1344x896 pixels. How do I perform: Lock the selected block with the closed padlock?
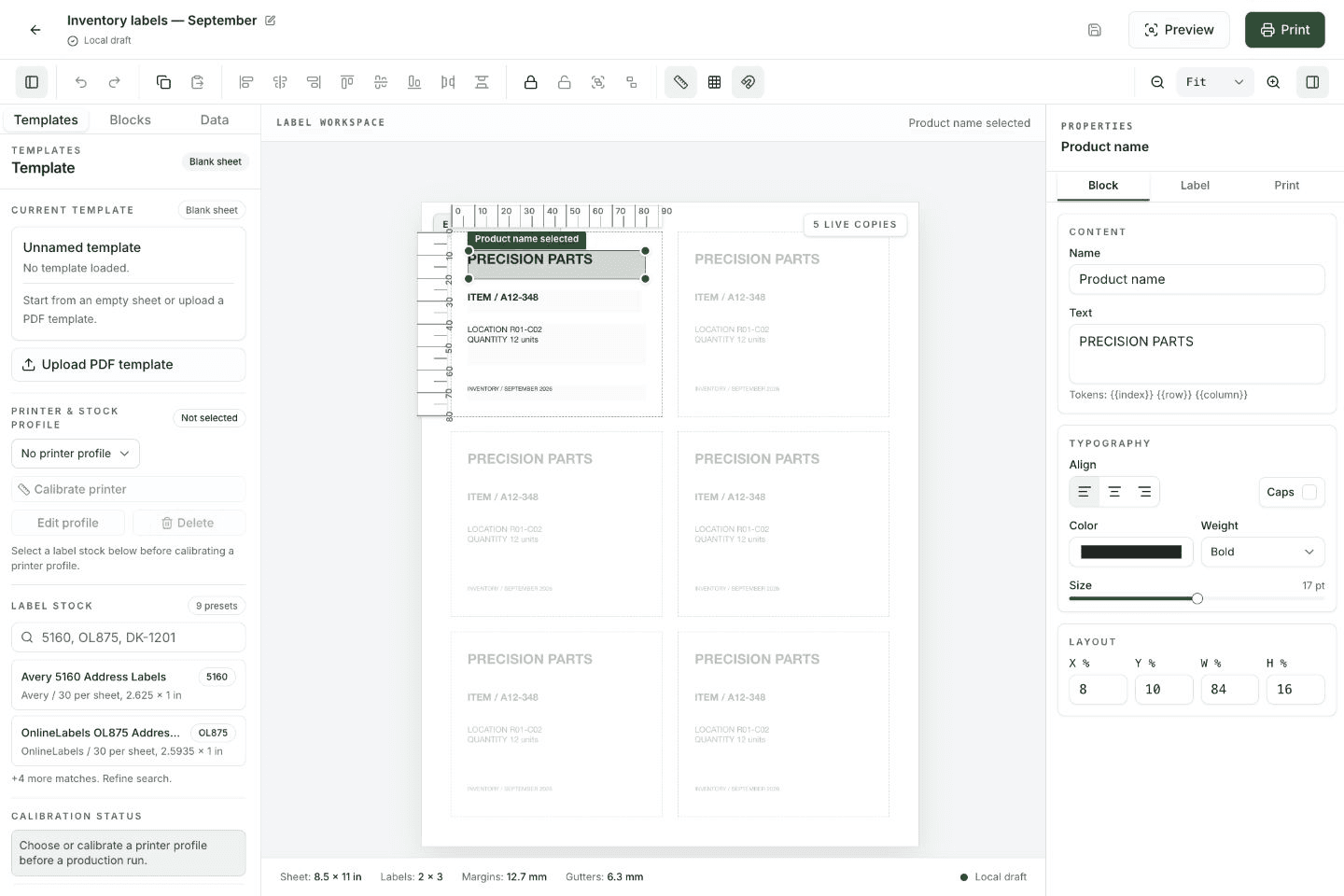click(531, 82)
